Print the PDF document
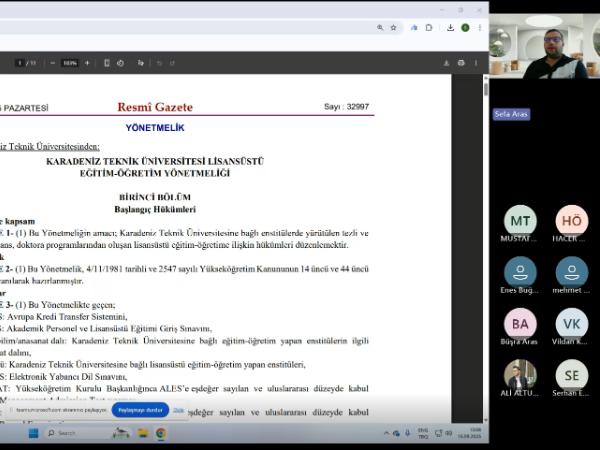 [461, 63]
